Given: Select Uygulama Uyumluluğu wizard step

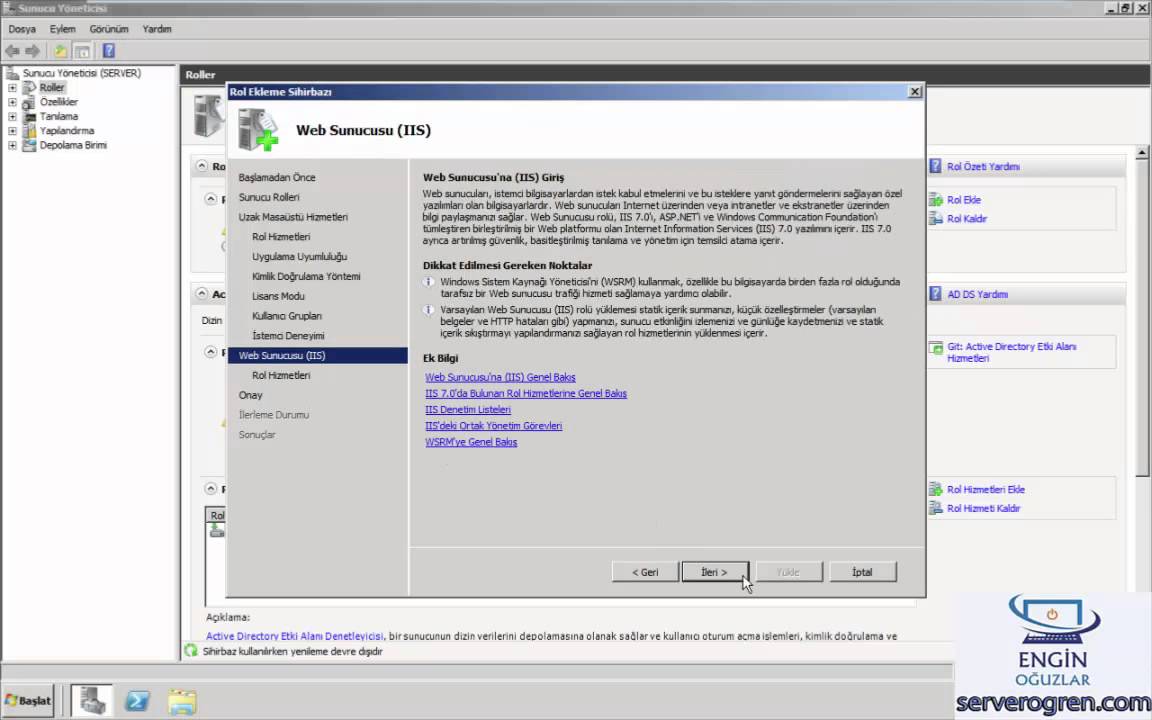Looking at the screenshot, I should point(299,256).
